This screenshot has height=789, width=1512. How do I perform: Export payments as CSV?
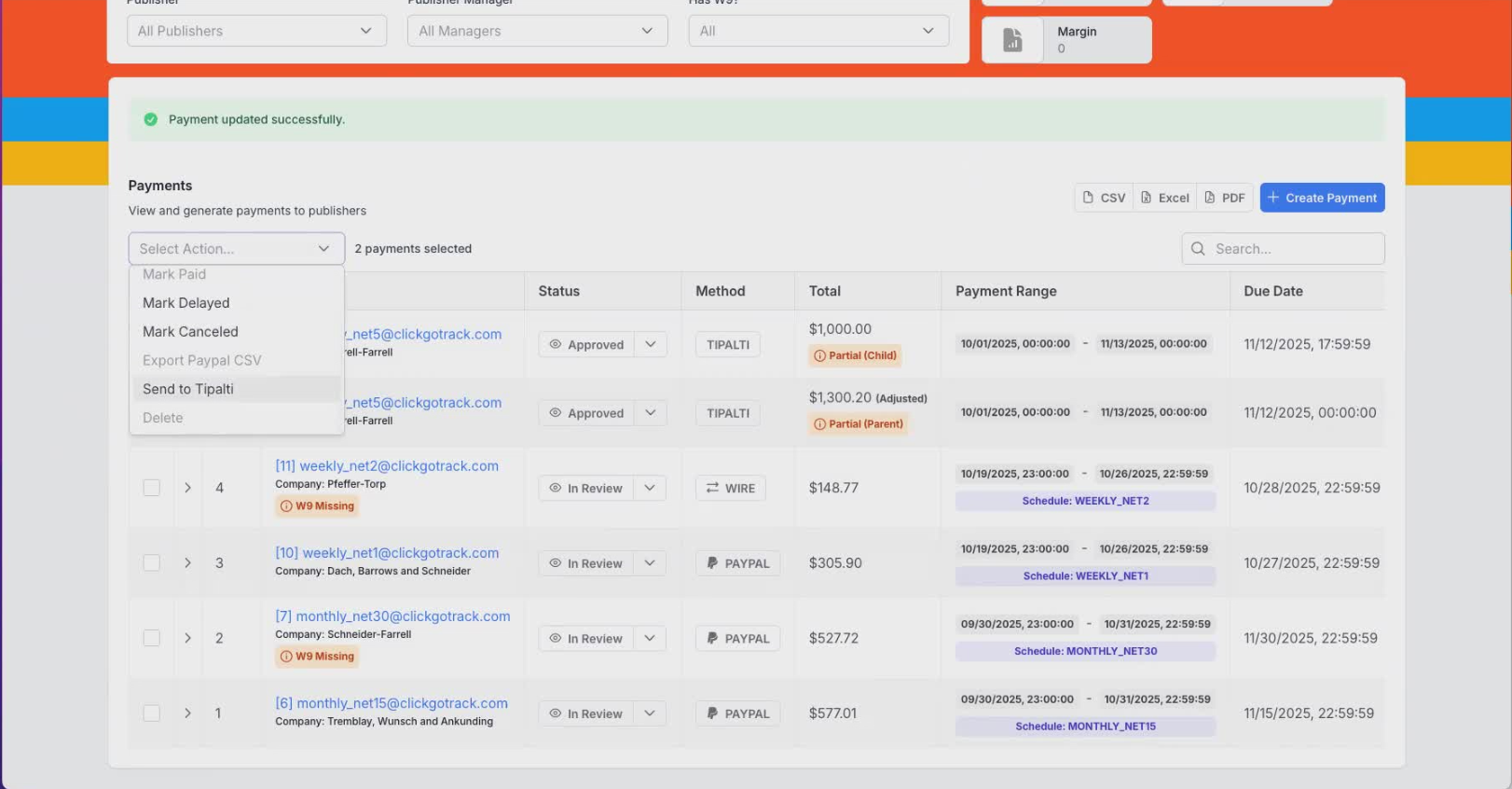(1104, 198)
